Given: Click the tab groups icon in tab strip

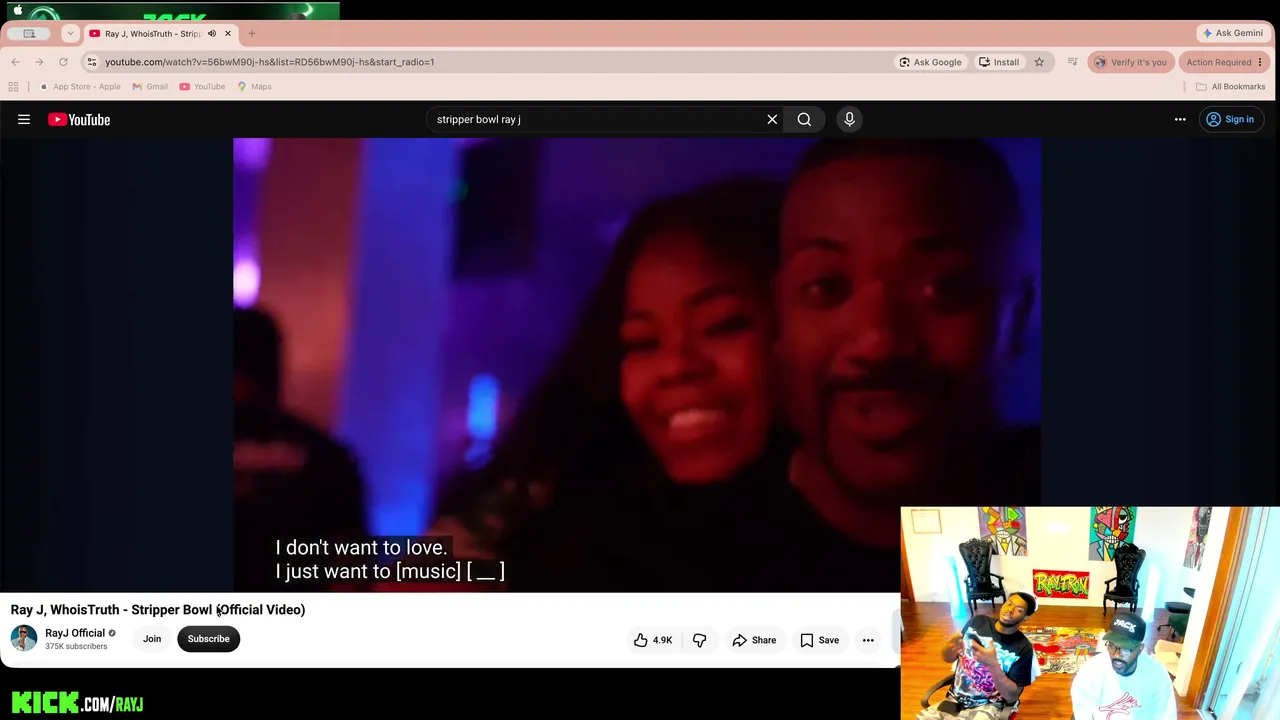Looking at the screenshot, I should pos(29,33).
